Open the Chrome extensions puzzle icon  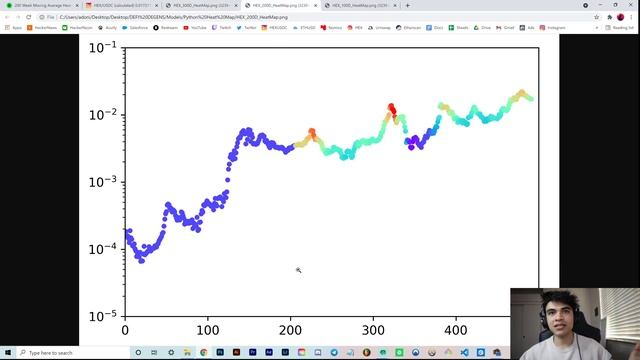tap(609, 17)
